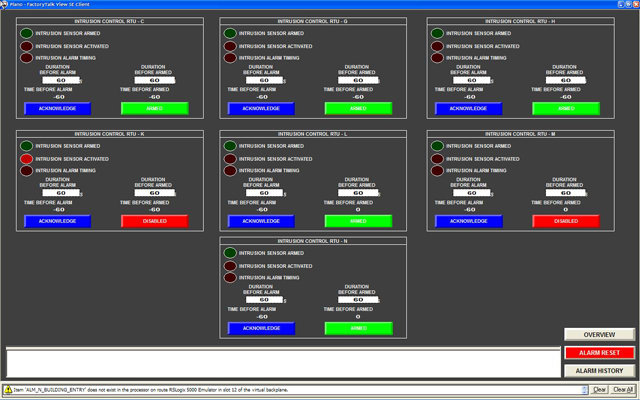
Task: Select RTU-N Duration Before Alarm input field
Action: (x=256, y=299)
